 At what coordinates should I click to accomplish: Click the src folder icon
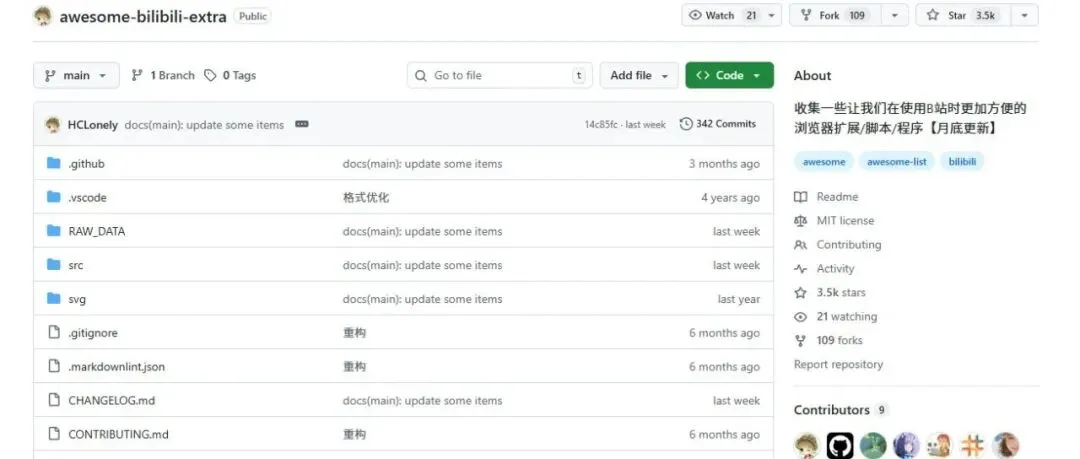[54, 265]
